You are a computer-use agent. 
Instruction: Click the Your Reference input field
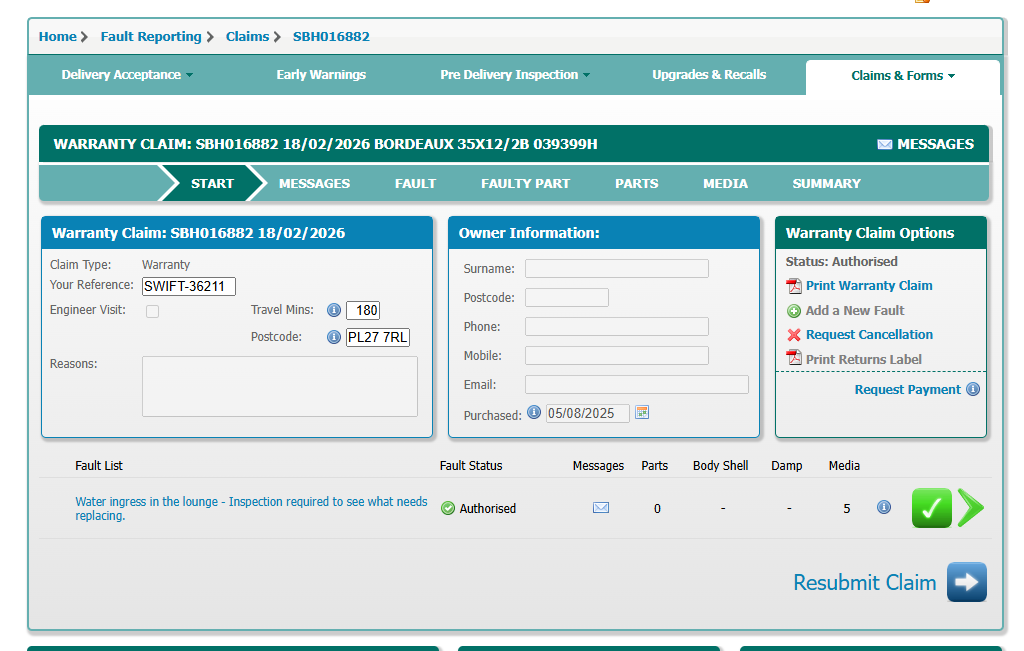tap(189, 286)
